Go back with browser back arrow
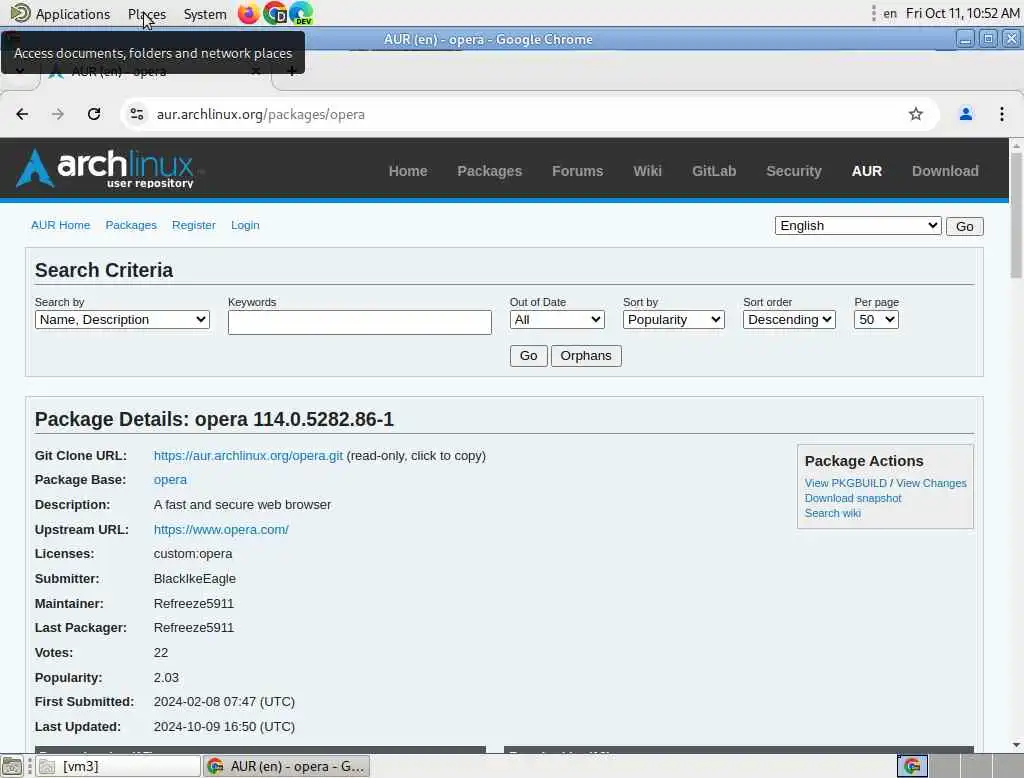The height and width of the screenshot is (778, 1024). coord(22,114)
